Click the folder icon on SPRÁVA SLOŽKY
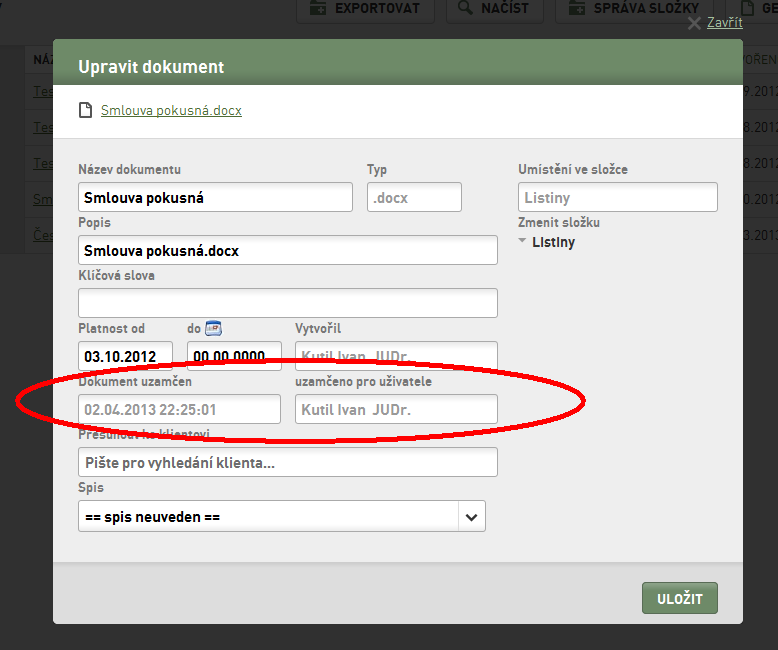This screenshot has height=650, width=778. 577,8
